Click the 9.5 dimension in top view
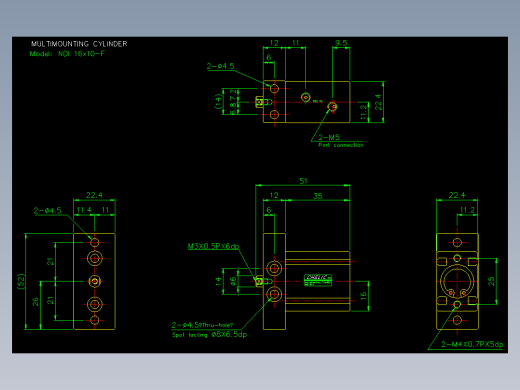The width and height of the screenshot is (520, 390). click(341, 43)
